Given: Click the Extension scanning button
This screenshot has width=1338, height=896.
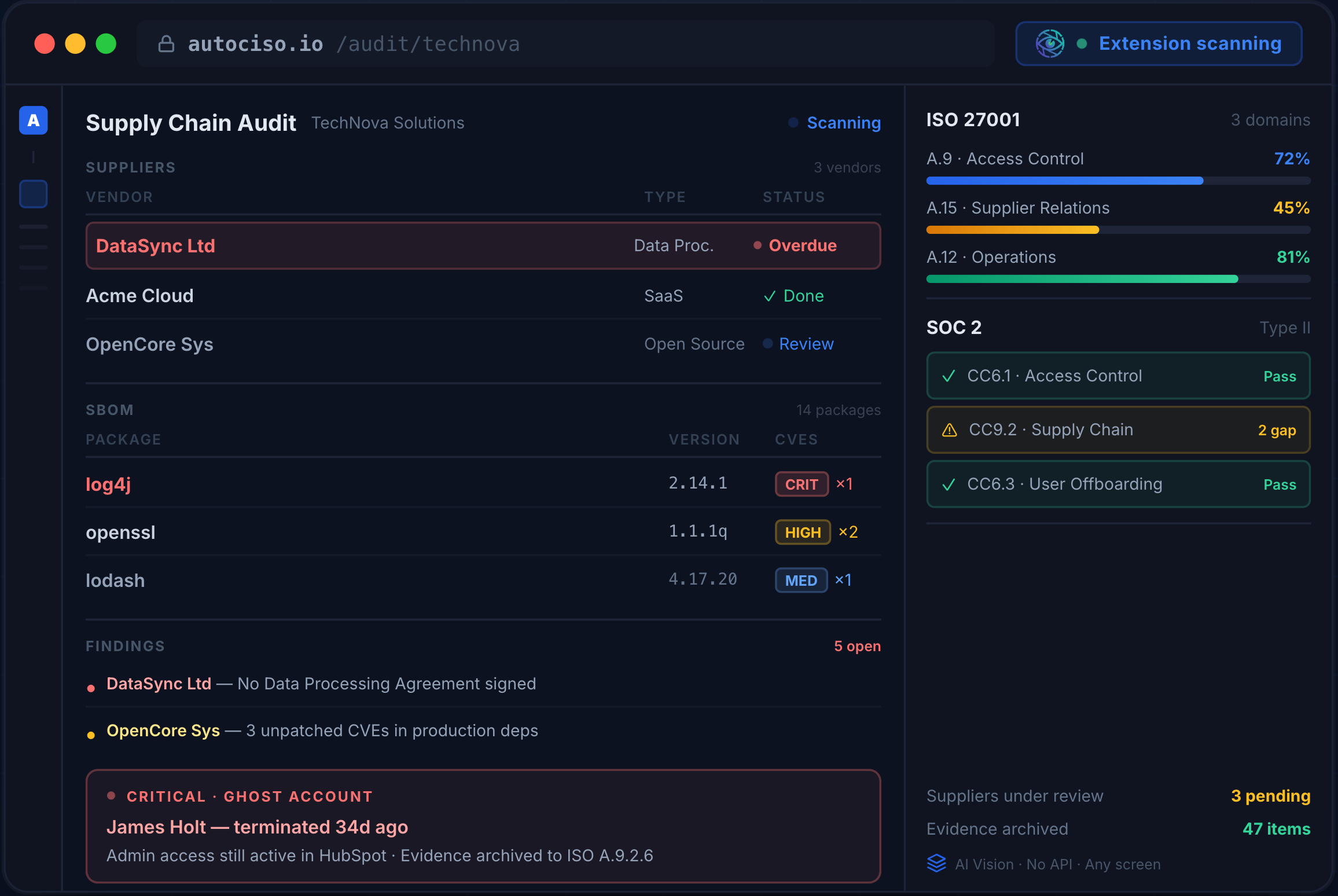Looking at the screenshot, I should click(x=1159, y=44).
